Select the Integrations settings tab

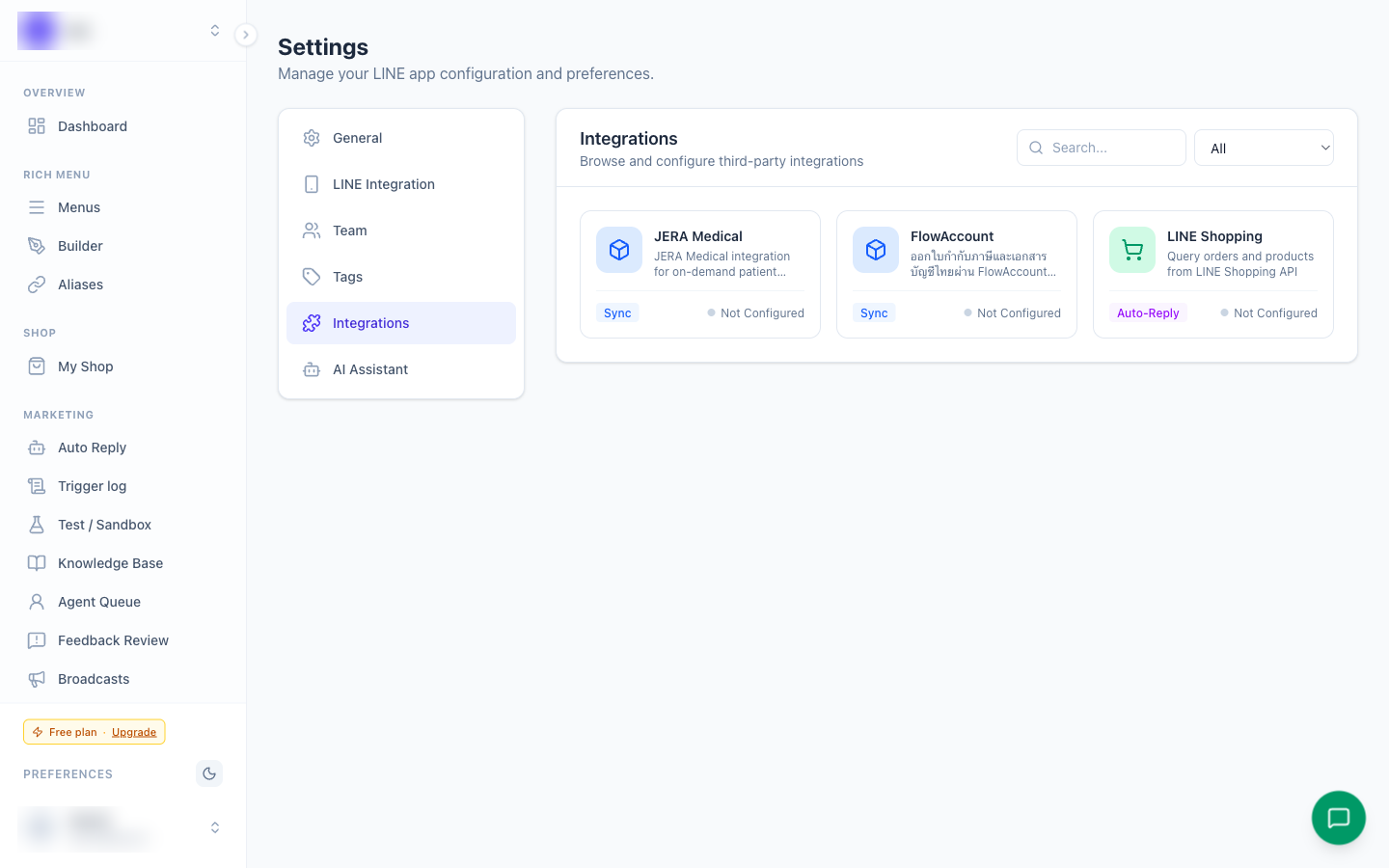401,323
